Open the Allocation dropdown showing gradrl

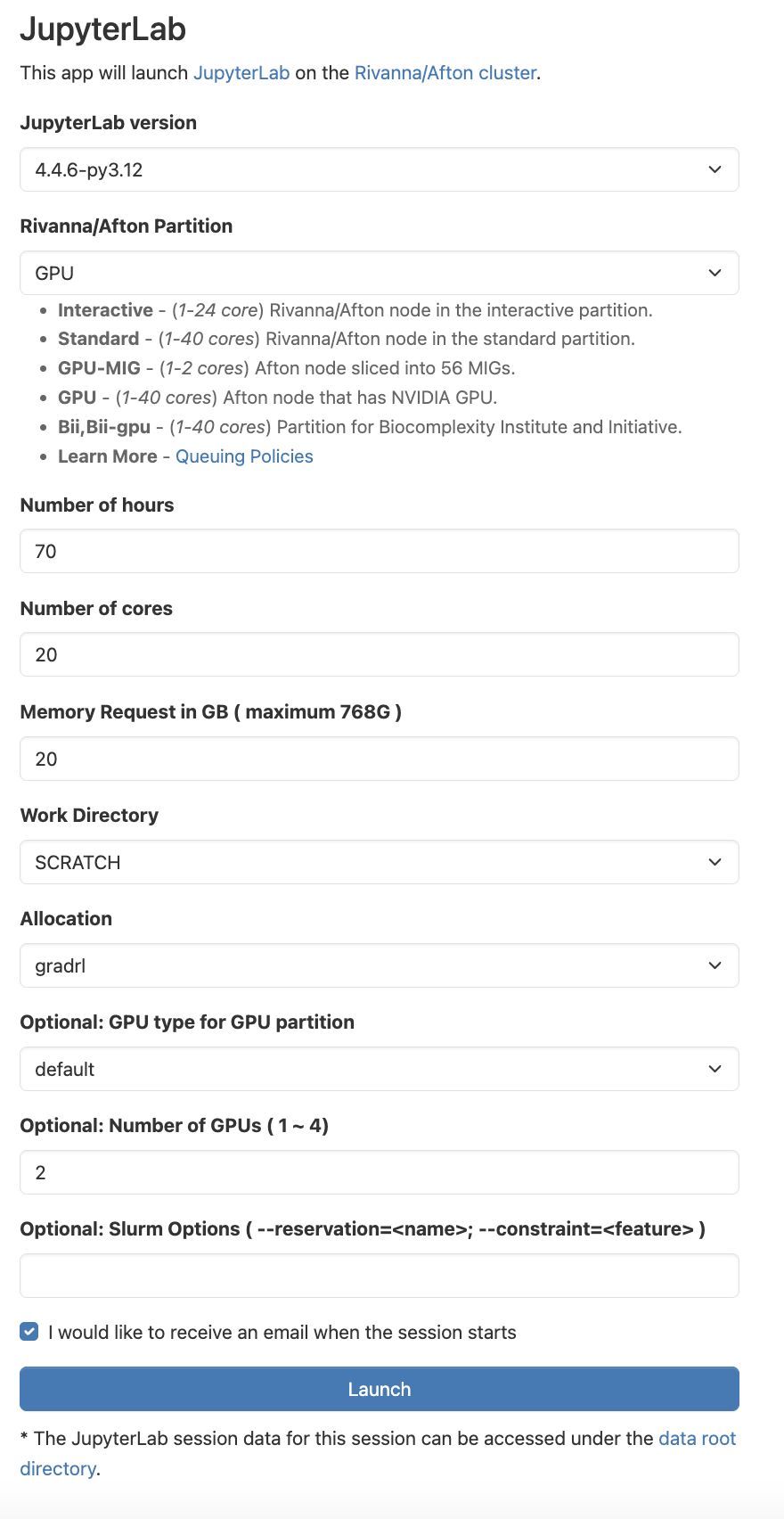379,965
